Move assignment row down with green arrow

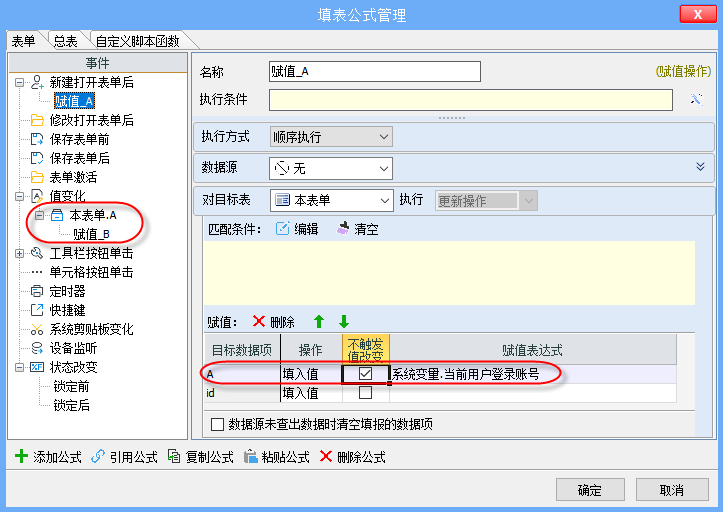click(344, 321)
